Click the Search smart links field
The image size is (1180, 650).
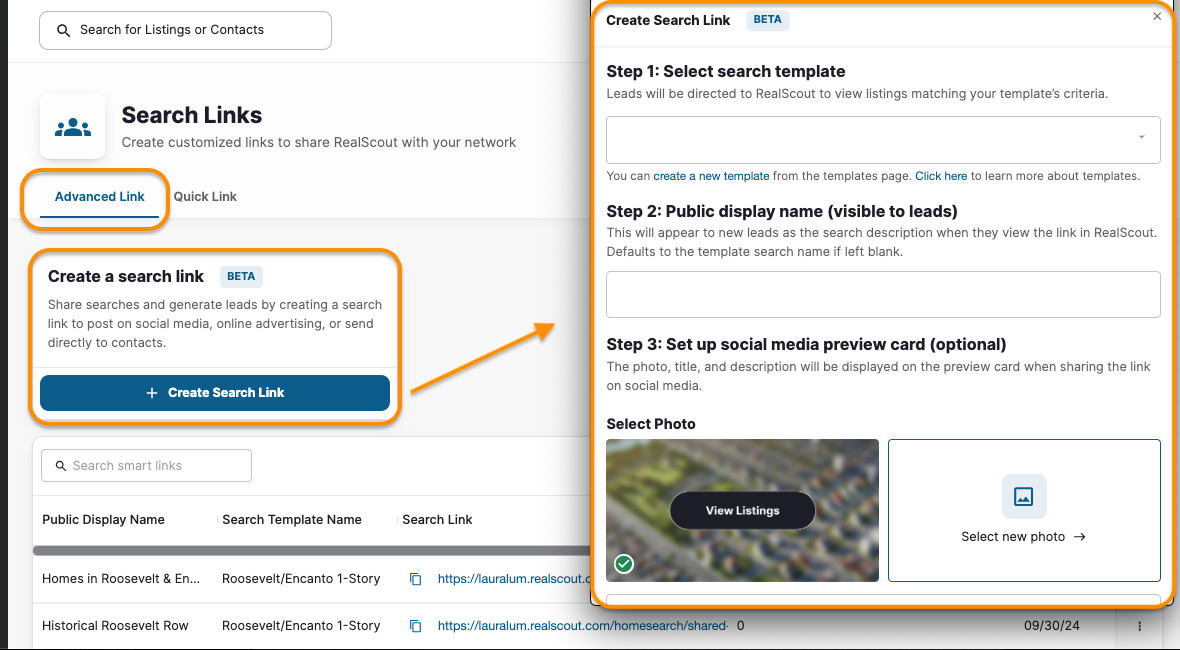click(x=146, y=466)
